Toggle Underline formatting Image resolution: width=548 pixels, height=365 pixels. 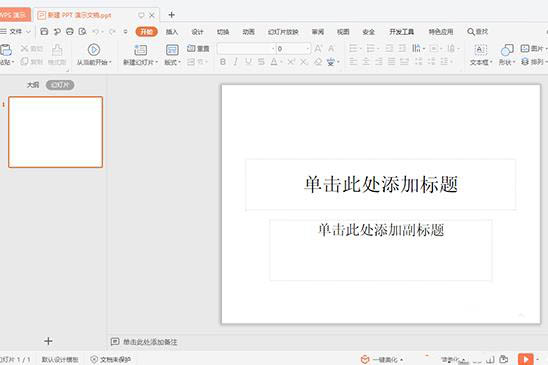248,62
